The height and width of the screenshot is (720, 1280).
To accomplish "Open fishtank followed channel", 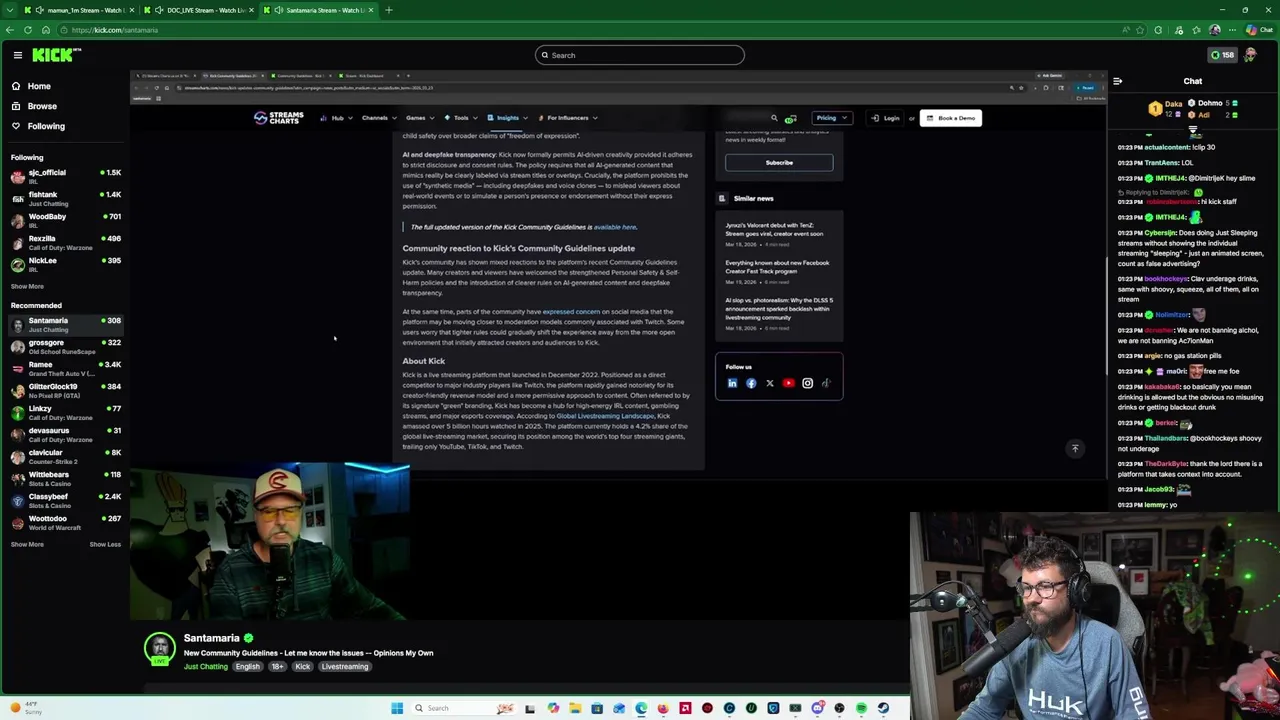I will click(65, 198).
